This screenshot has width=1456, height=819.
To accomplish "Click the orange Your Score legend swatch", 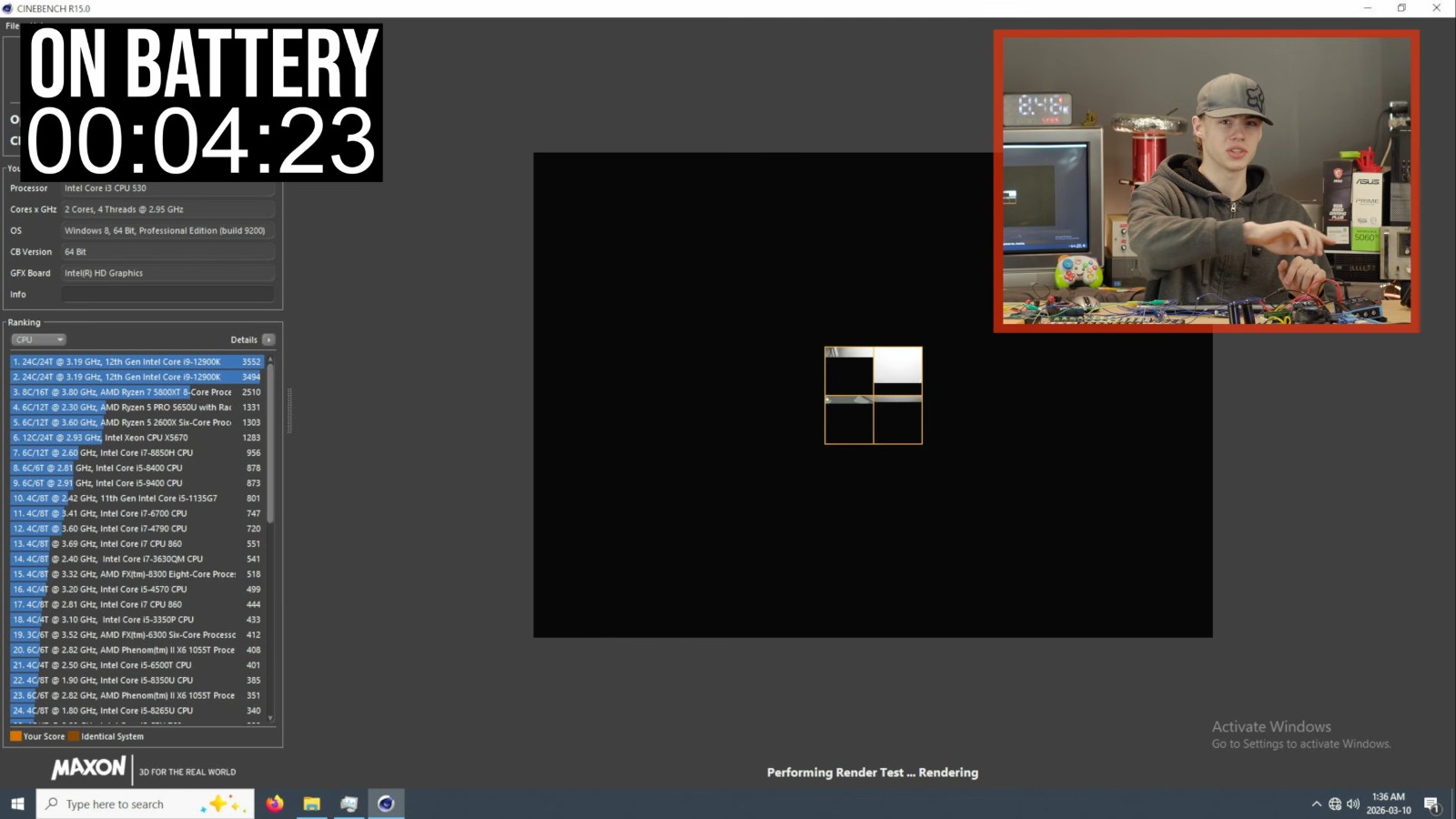I will [x=15, y=736].
